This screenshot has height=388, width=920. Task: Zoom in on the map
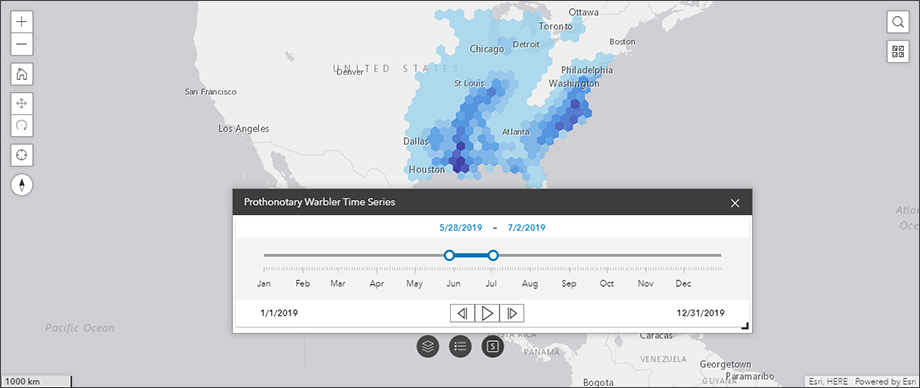coord(22,22)
